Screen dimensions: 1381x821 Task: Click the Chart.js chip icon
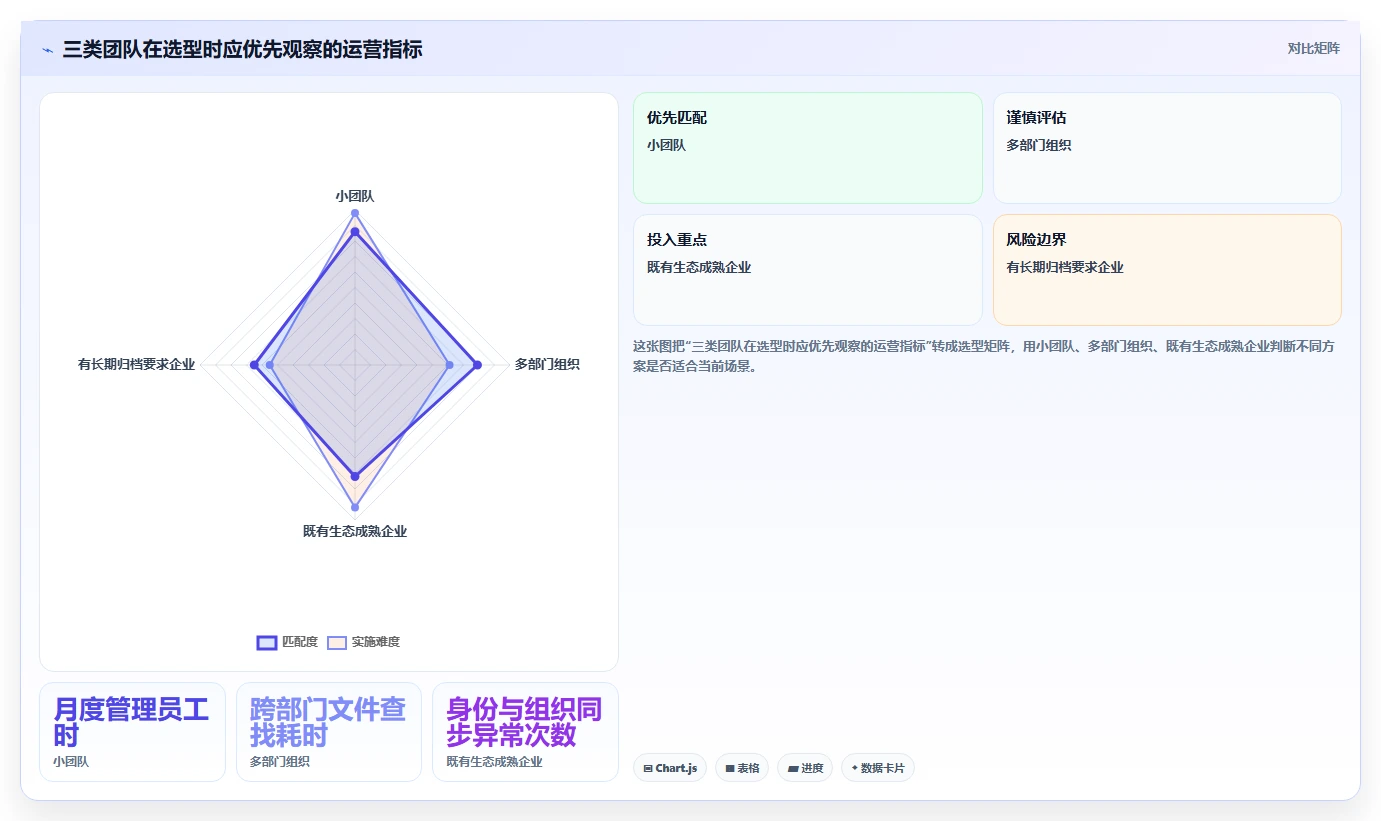coord(648,768)
